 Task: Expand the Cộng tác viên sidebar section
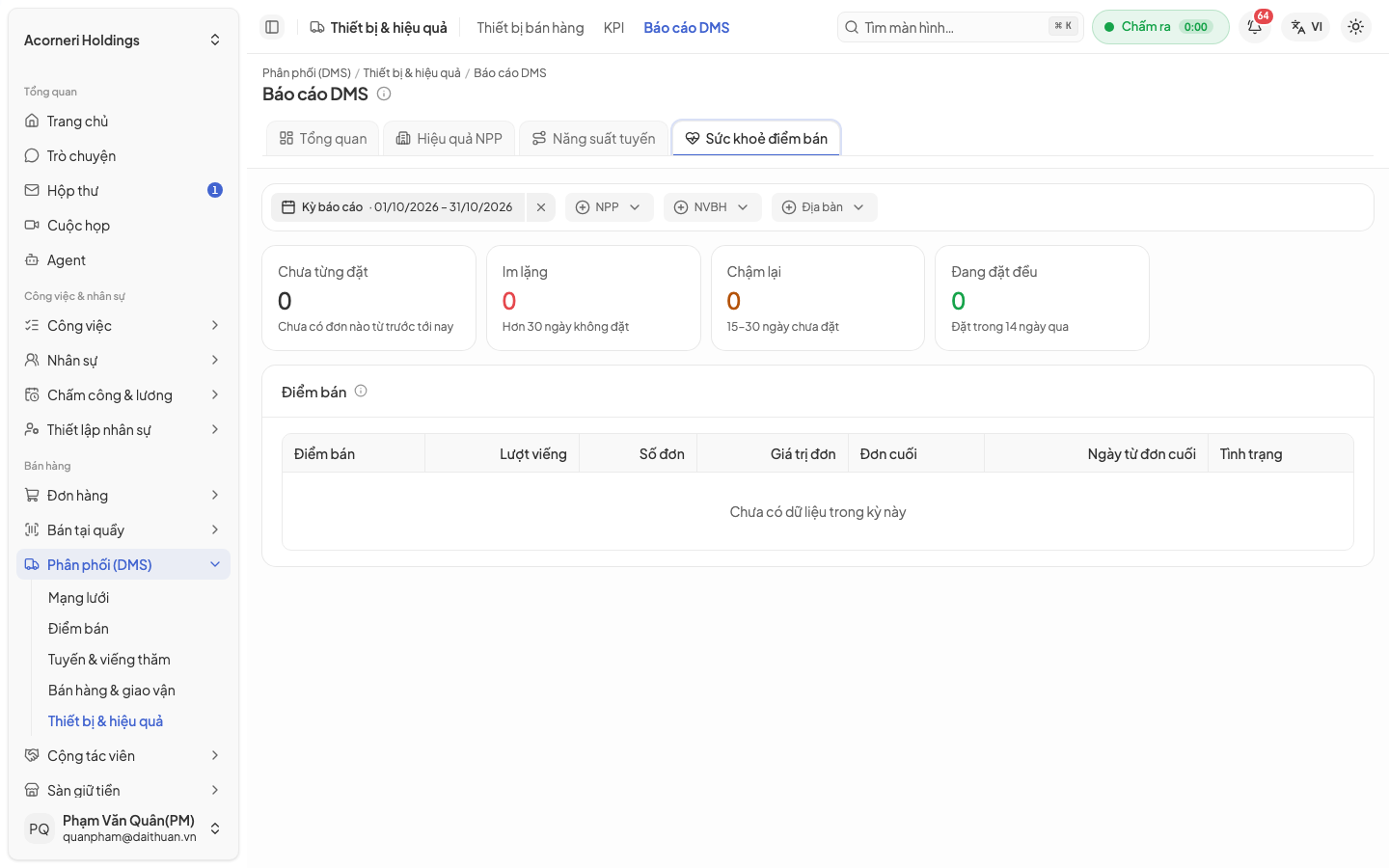click(123, 756)
